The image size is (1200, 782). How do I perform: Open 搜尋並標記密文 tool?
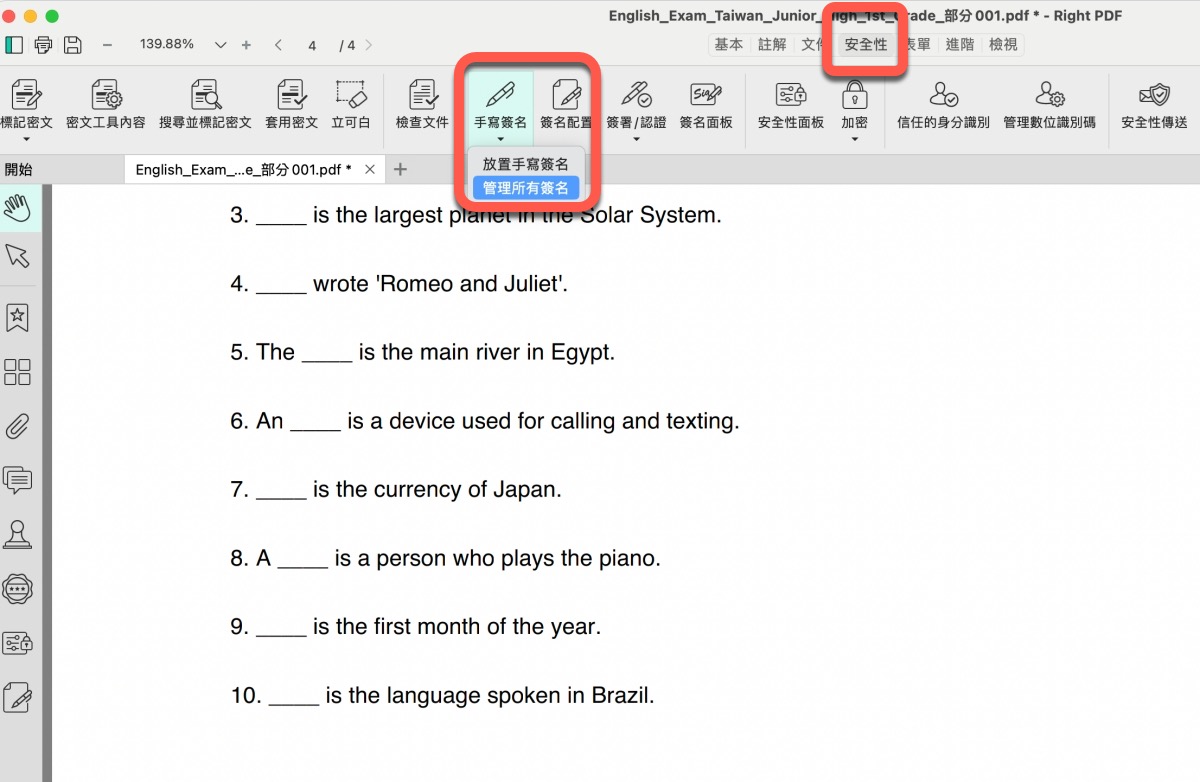coord(205,96)
